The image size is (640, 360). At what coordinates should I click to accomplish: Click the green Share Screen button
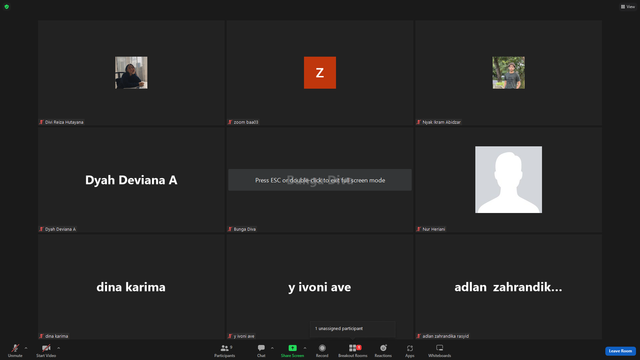pyautogui.click(x=292, y=350)
